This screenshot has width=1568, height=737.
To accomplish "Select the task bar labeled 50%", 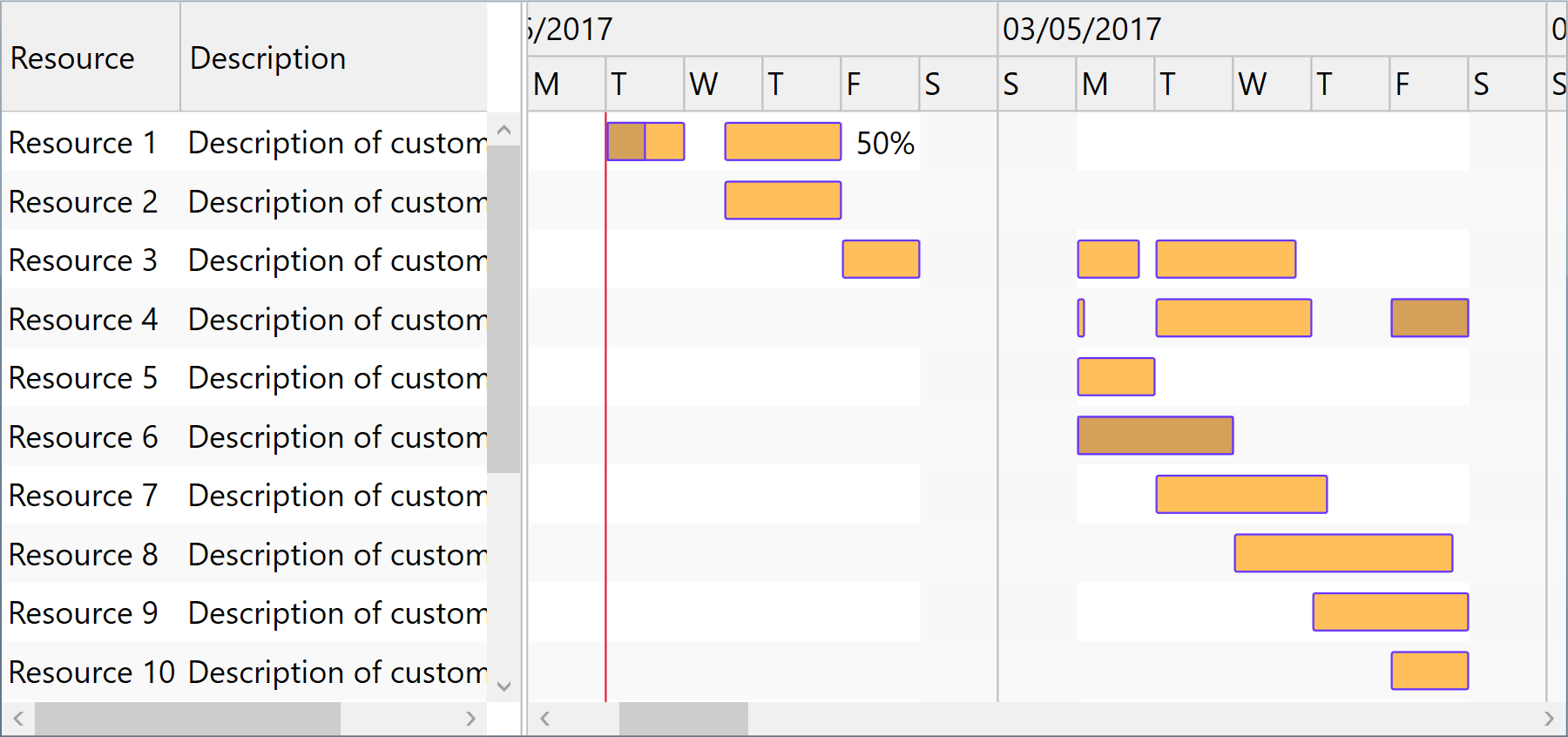I will click(x=781, y=142).
